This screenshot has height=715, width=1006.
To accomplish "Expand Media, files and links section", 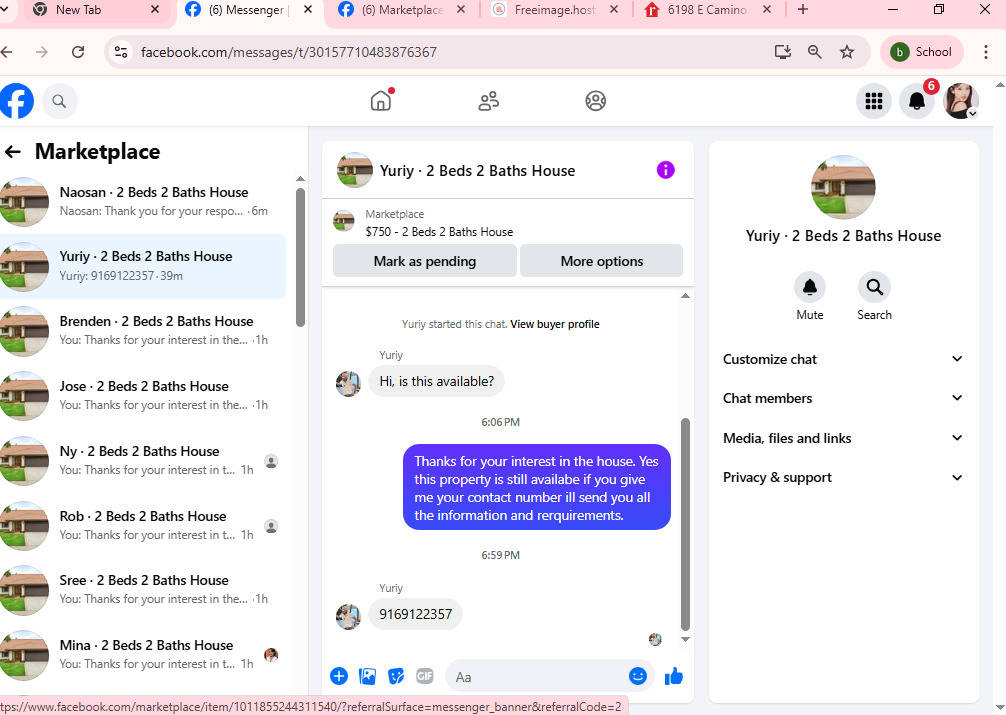I will (843, 438).
